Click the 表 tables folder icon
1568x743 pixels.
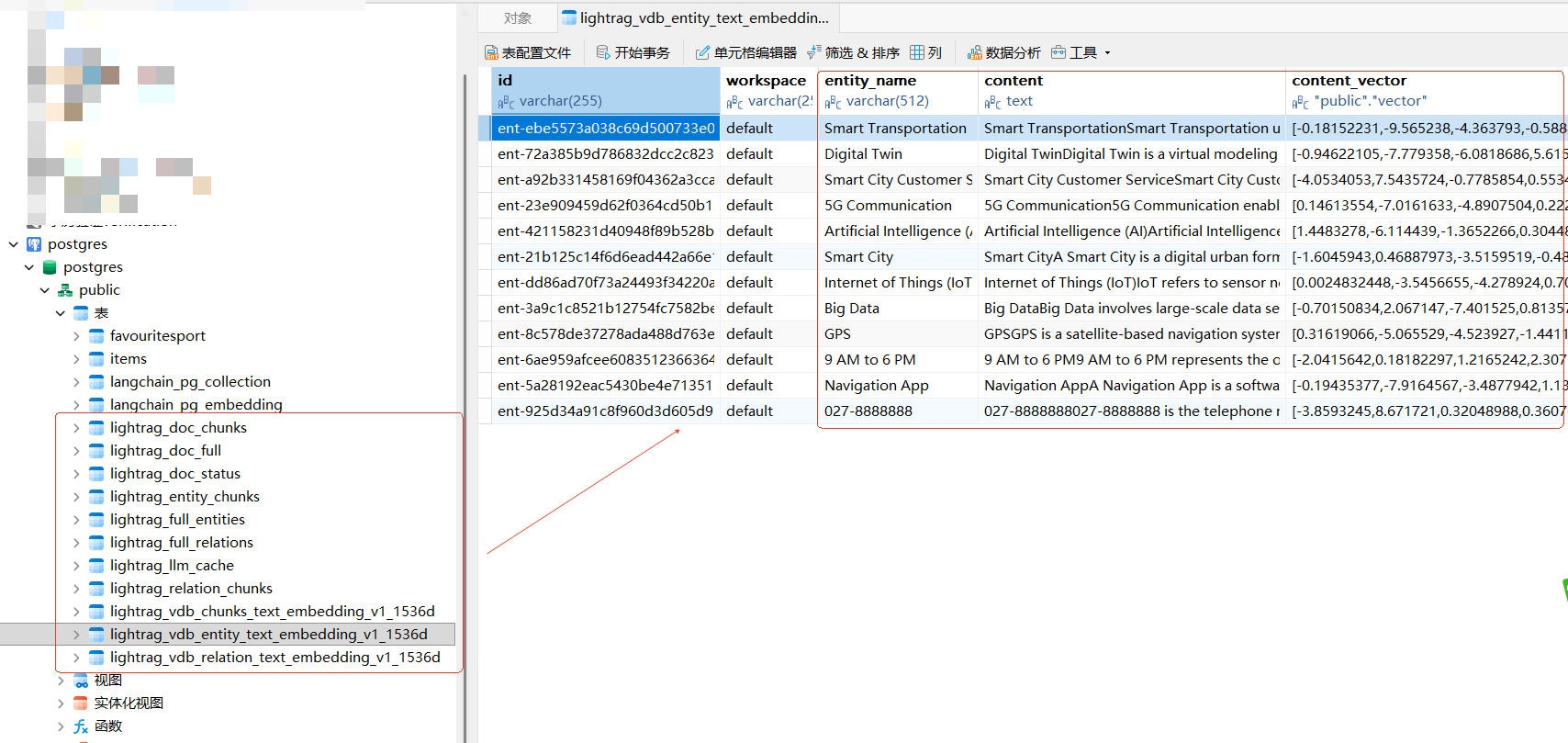coord(81,313)
